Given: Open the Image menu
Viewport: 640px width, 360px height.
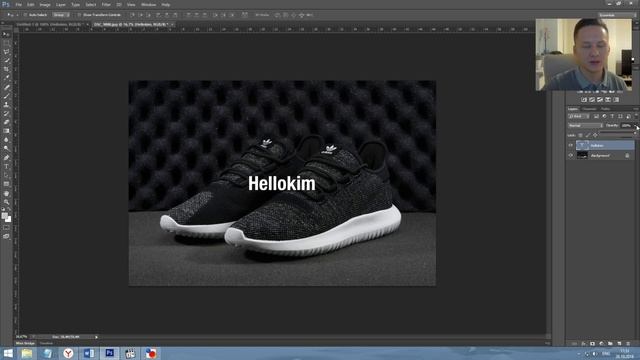Looking at the screenshot, I should point(45,4).
